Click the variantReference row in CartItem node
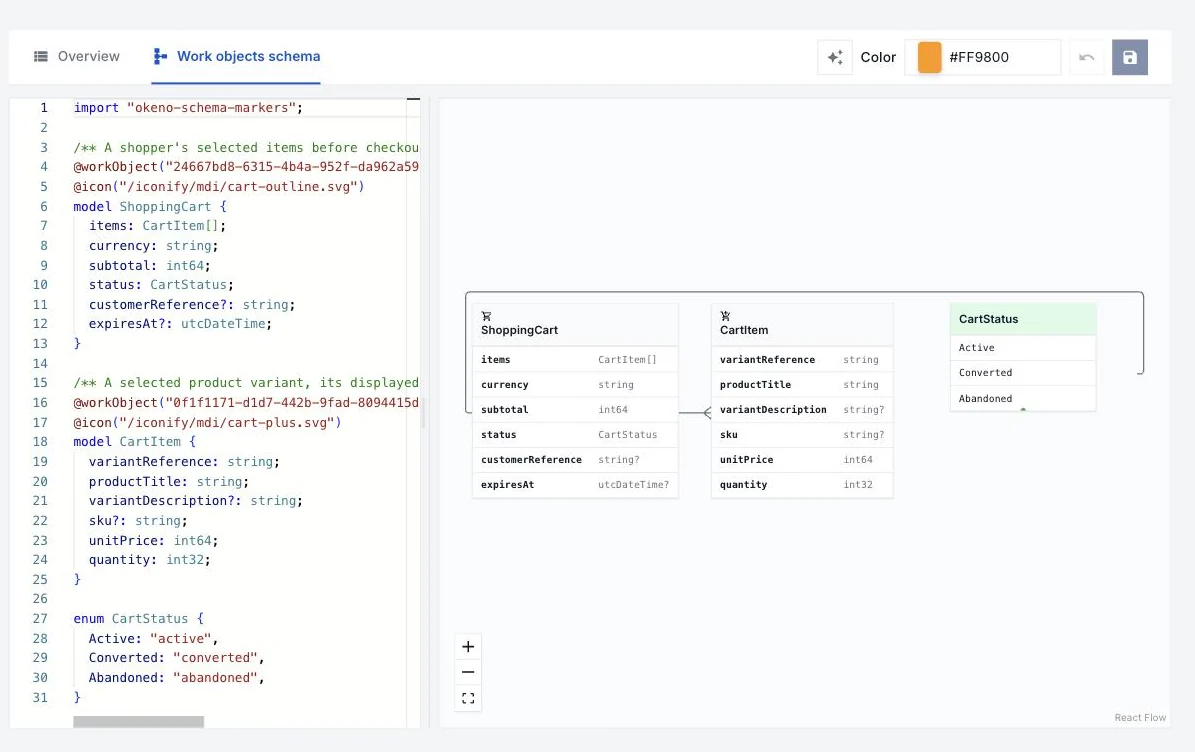The height and width of the screenshot is (752, 1195). [802, 360]
